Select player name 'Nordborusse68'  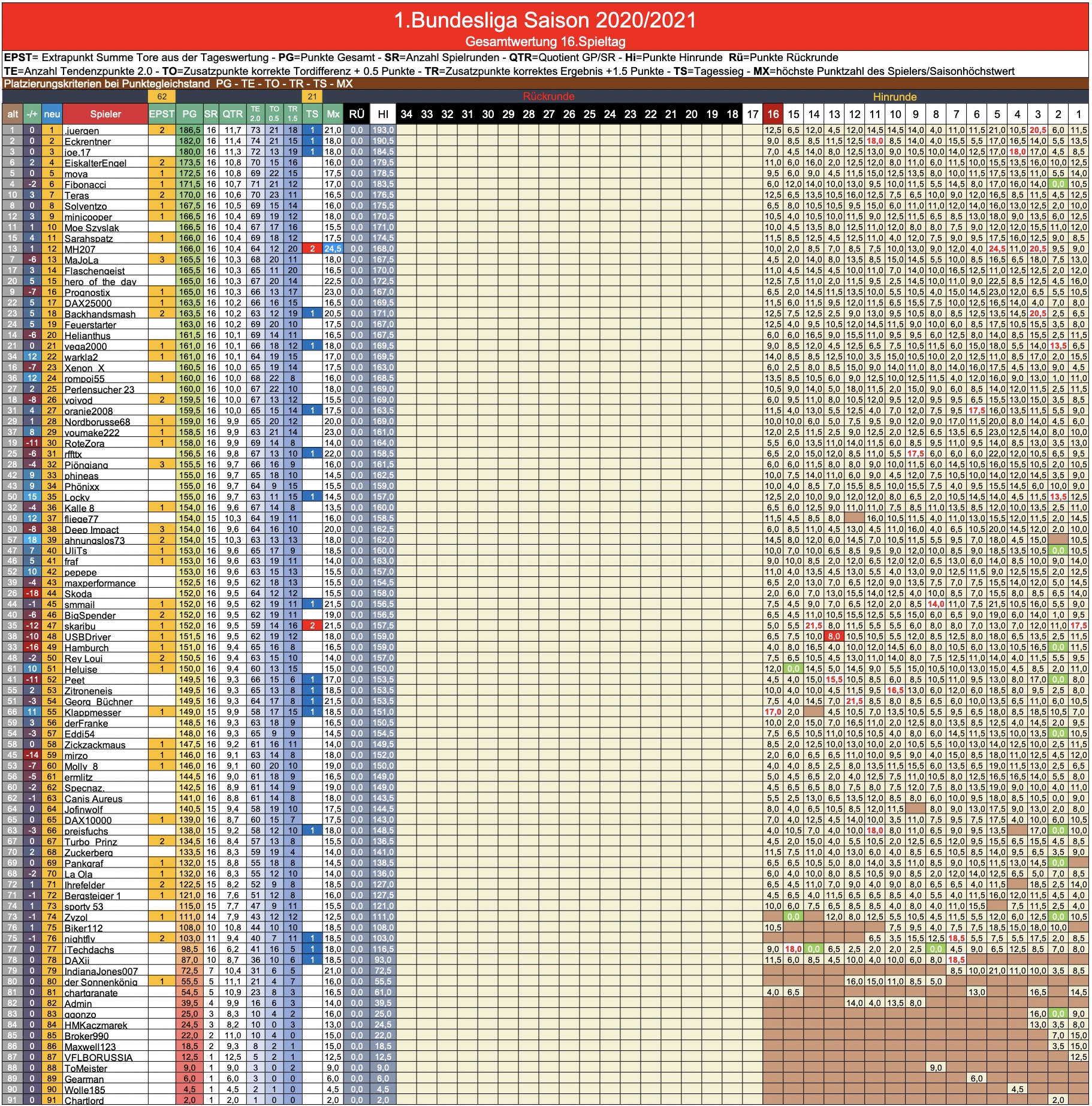(97, 422)
